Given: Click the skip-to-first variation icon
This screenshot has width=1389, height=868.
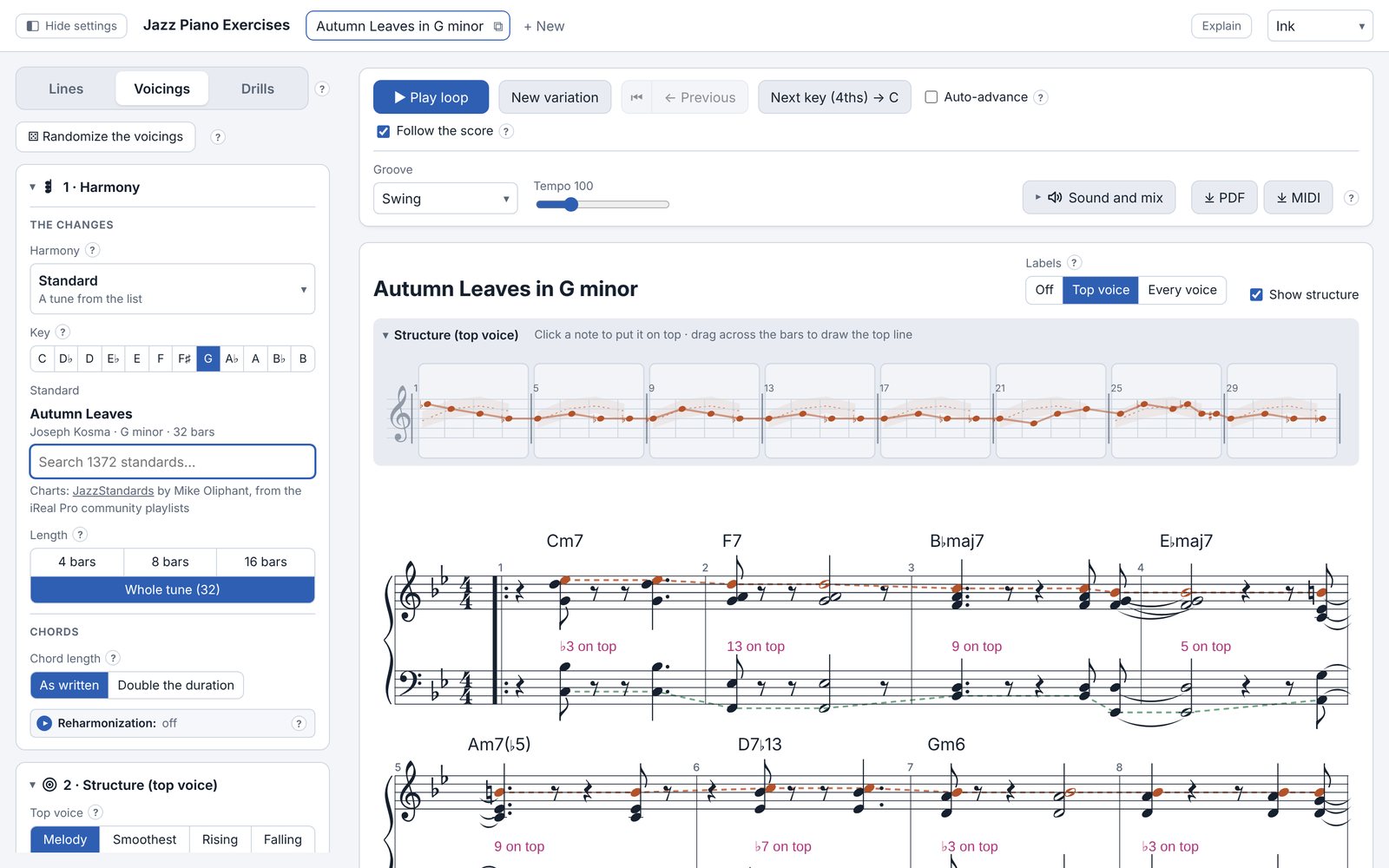Looking at the screenshot, I should point(636,97).
